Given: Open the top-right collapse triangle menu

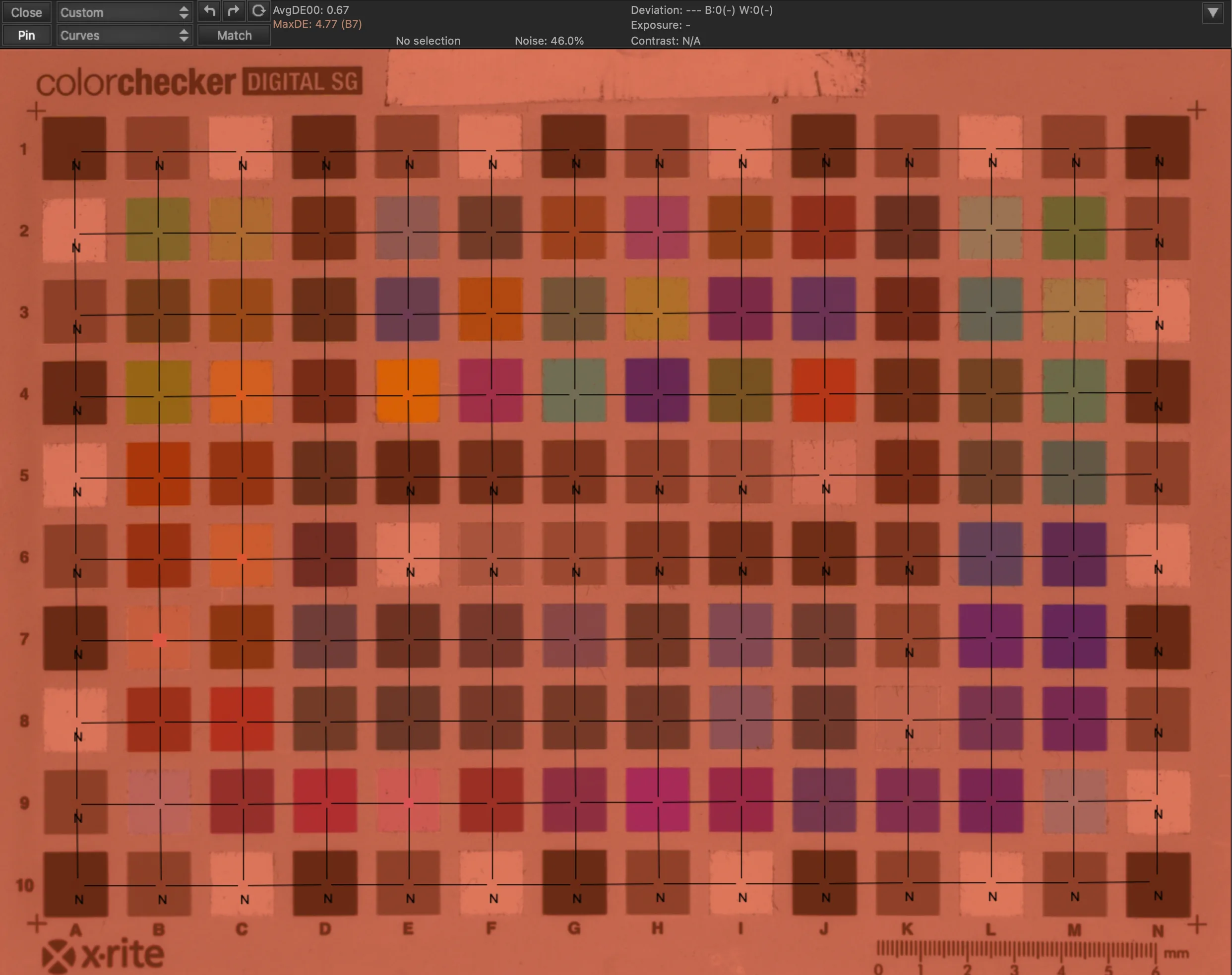Looking at the screenshot, I should point(1213,12).
